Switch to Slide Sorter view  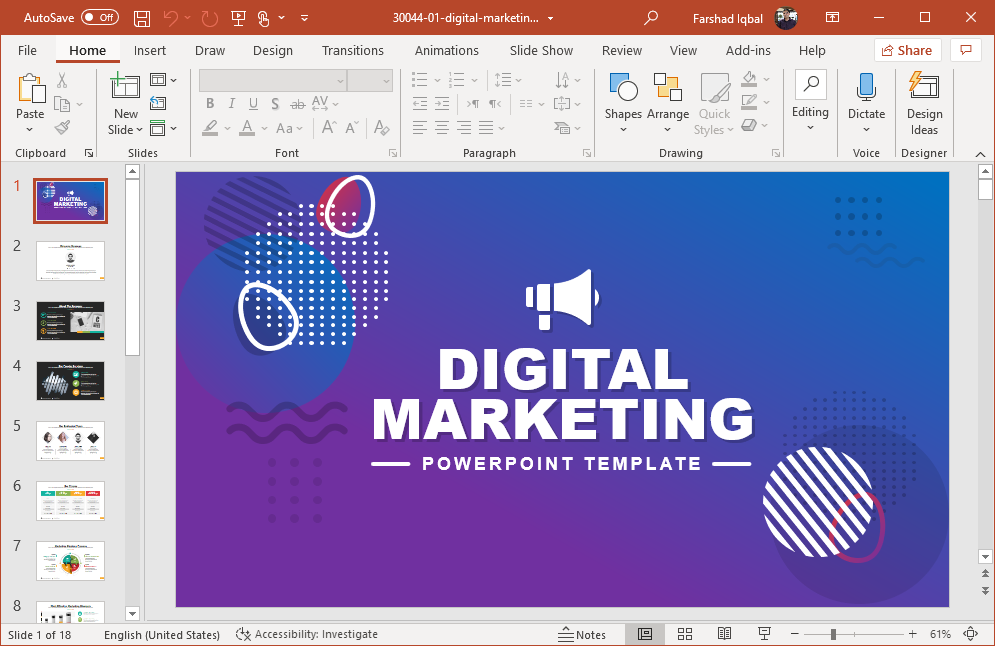685,634
